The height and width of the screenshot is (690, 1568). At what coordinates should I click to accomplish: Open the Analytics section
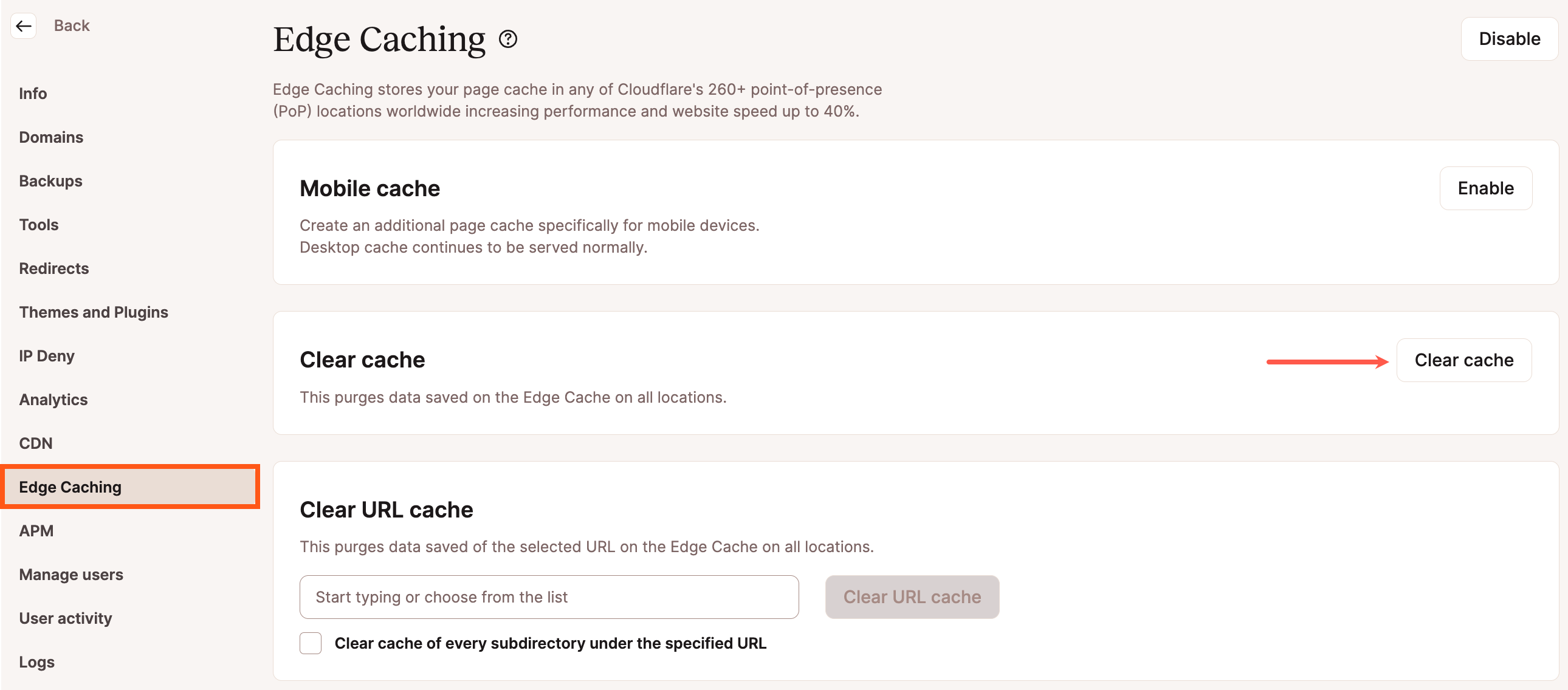[53, 400]
